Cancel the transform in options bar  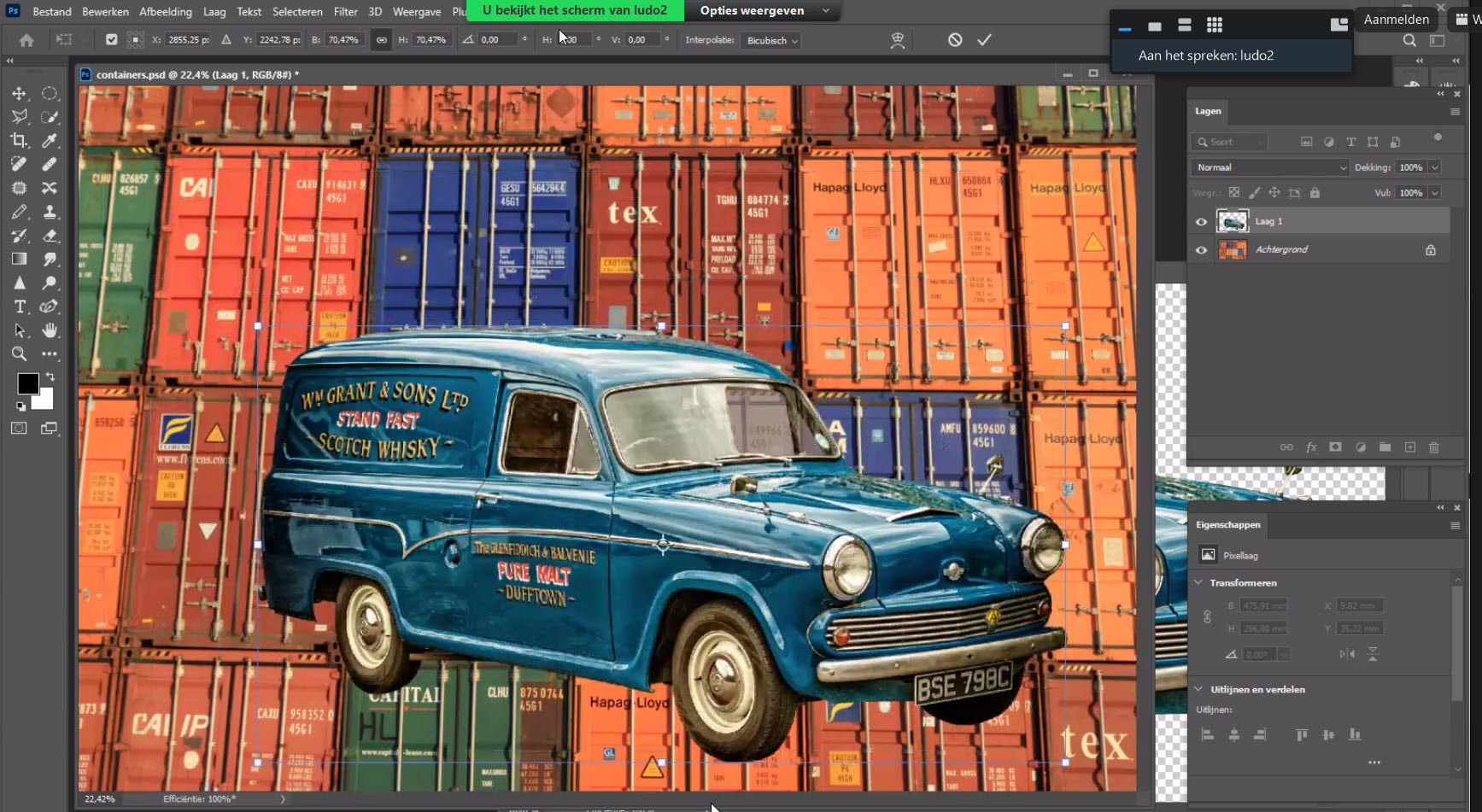point(955,40)
